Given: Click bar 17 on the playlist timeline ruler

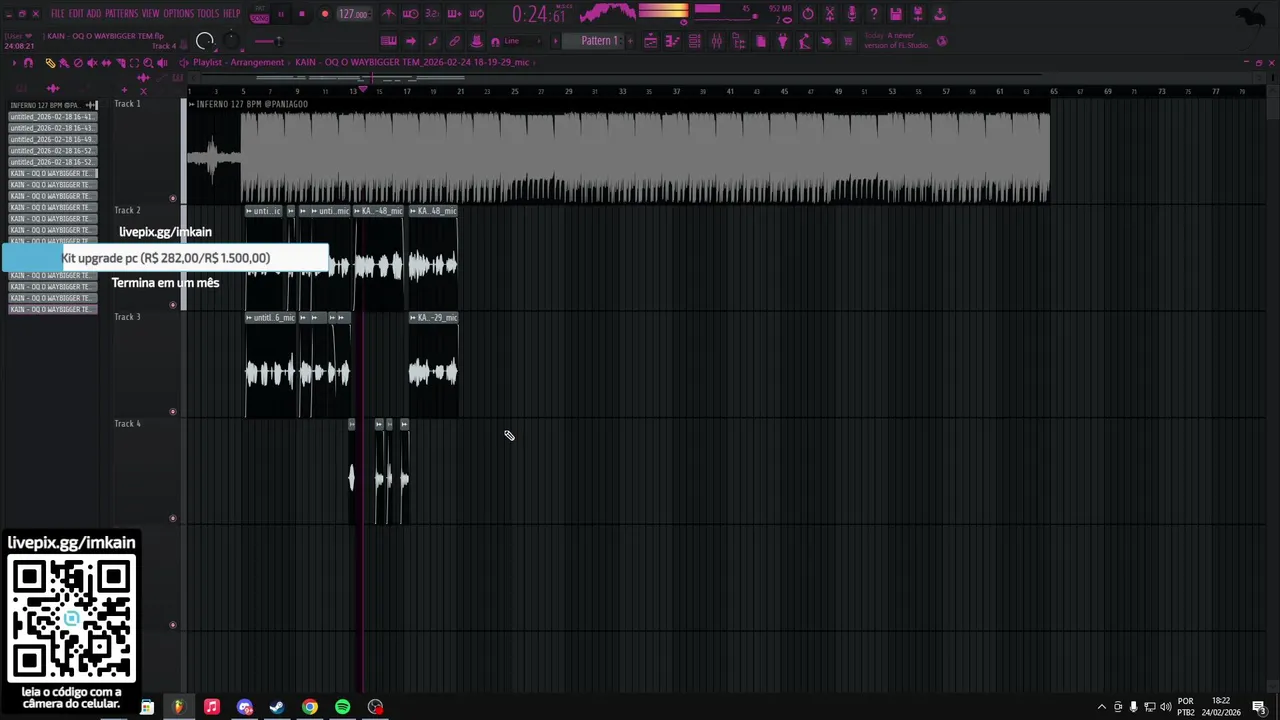Looking at the screenshot, I should [x=407, y=91].
